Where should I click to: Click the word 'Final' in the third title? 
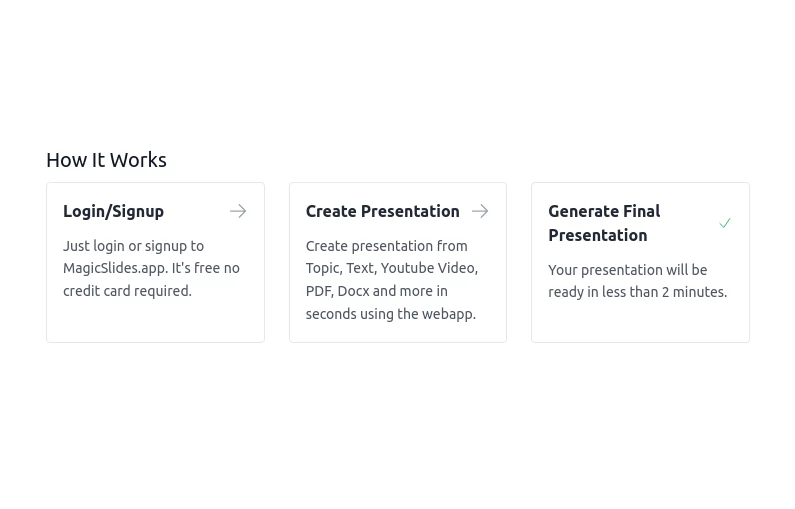pos(639,211)
